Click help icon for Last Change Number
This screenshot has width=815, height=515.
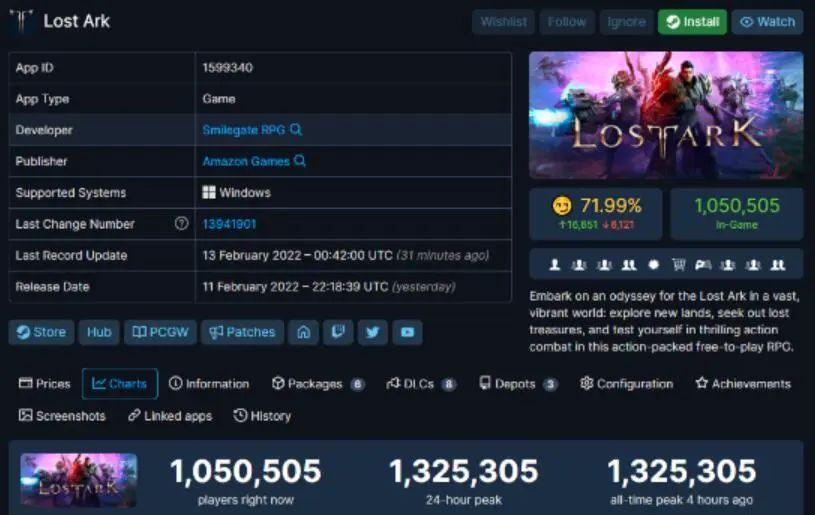click(x=181, y=224)
